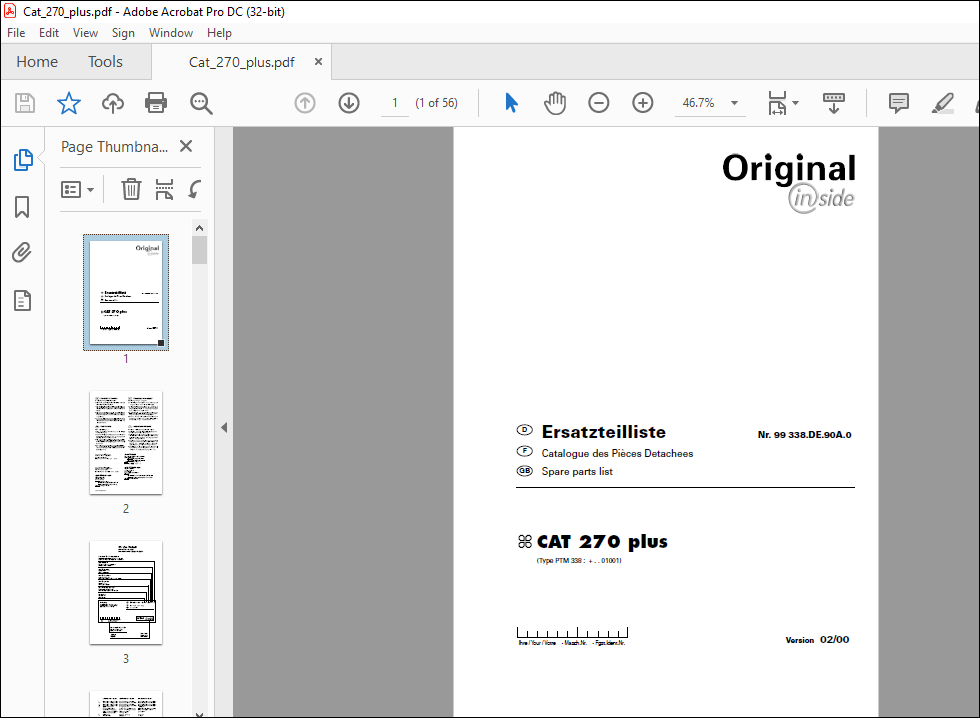Screen dimensions: 980x718
Task: Click the '(1 of 56)' page count
Action: click(x=436, y=103)
